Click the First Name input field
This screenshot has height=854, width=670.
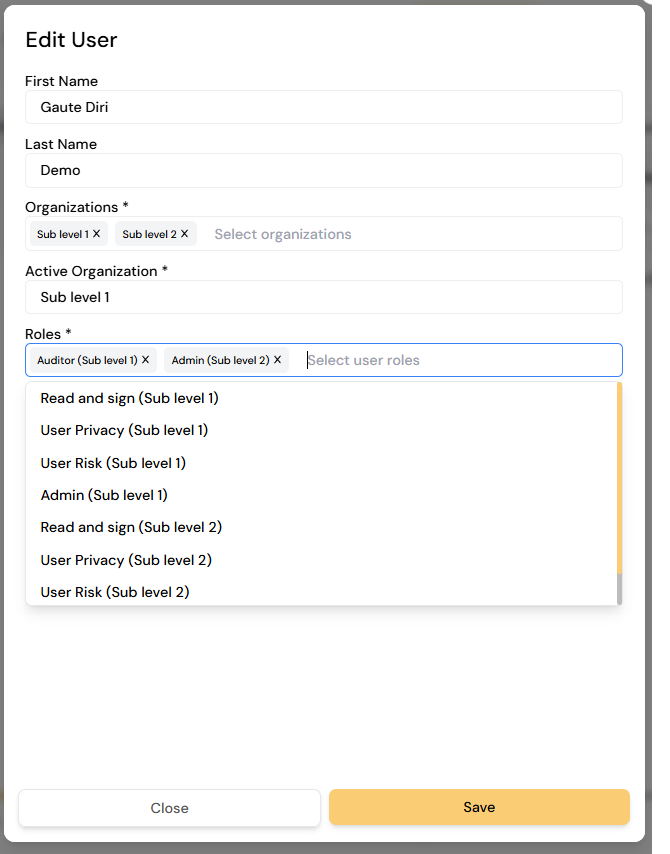click(324, 107)
